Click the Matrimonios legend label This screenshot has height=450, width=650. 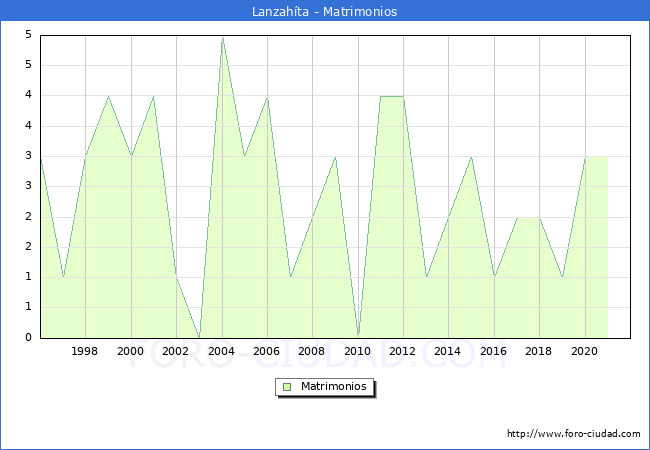(x=334, y=387)
